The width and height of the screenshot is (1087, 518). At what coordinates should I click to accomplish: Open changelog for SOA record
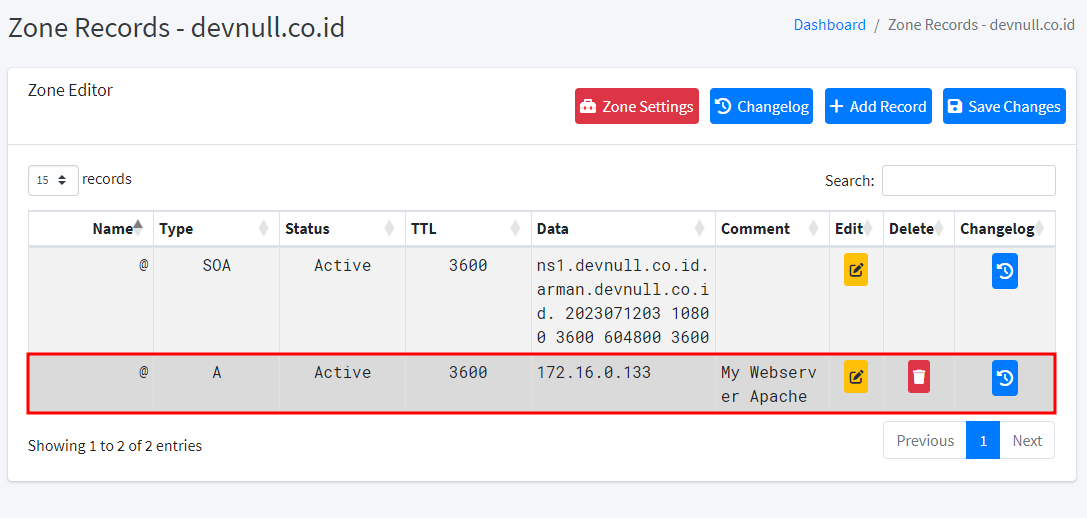pos(1004,271)
